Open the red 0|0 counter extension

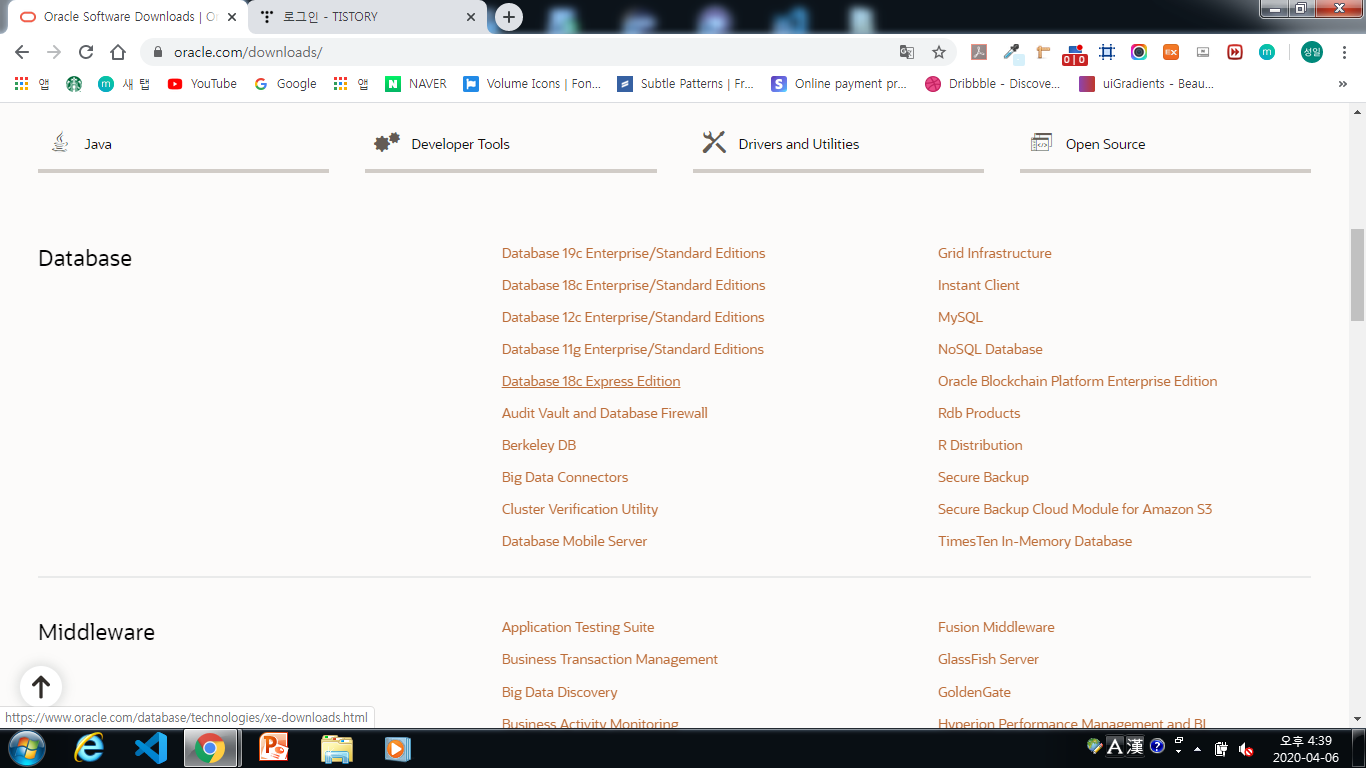pyautogui.click(x=1075, y=54)
